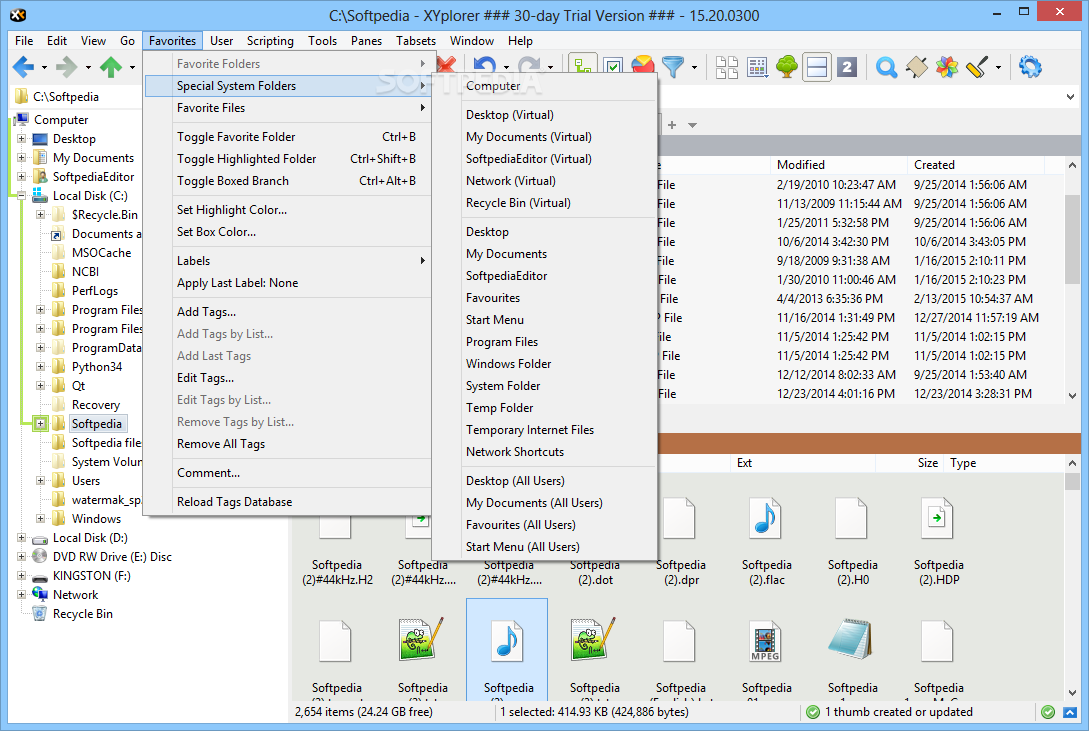Select the Softpedia (2).HDP file thumbnail

pos(938,542)
